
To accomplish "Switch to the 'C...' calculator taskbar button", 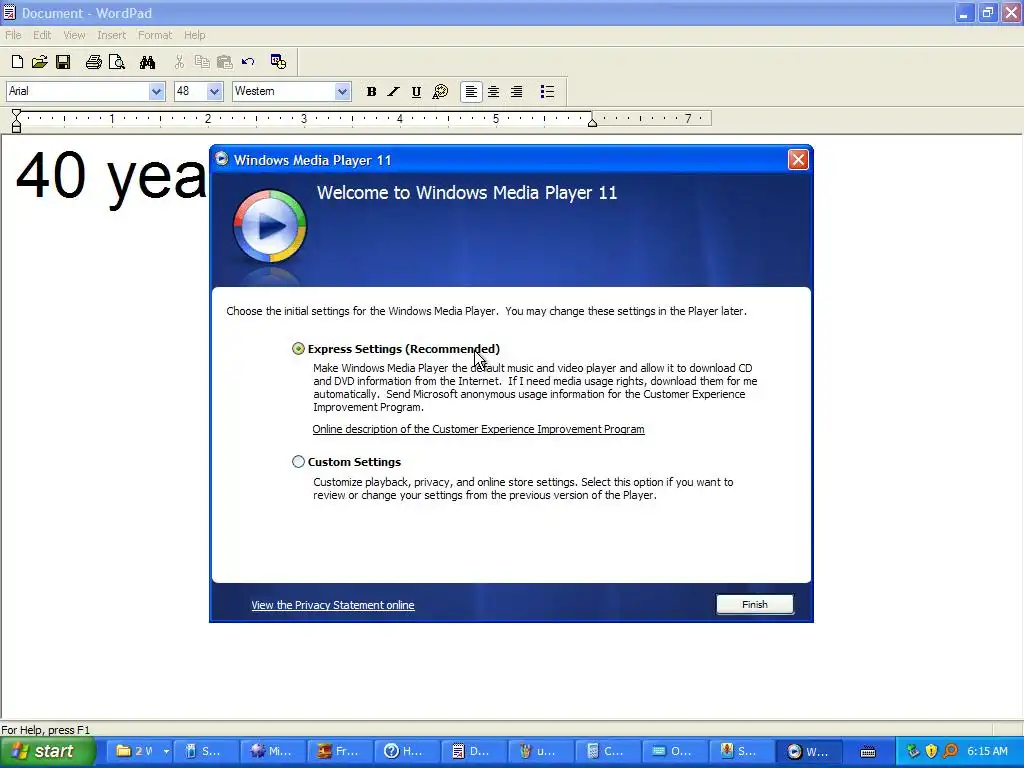I will [x=608, y=752].
